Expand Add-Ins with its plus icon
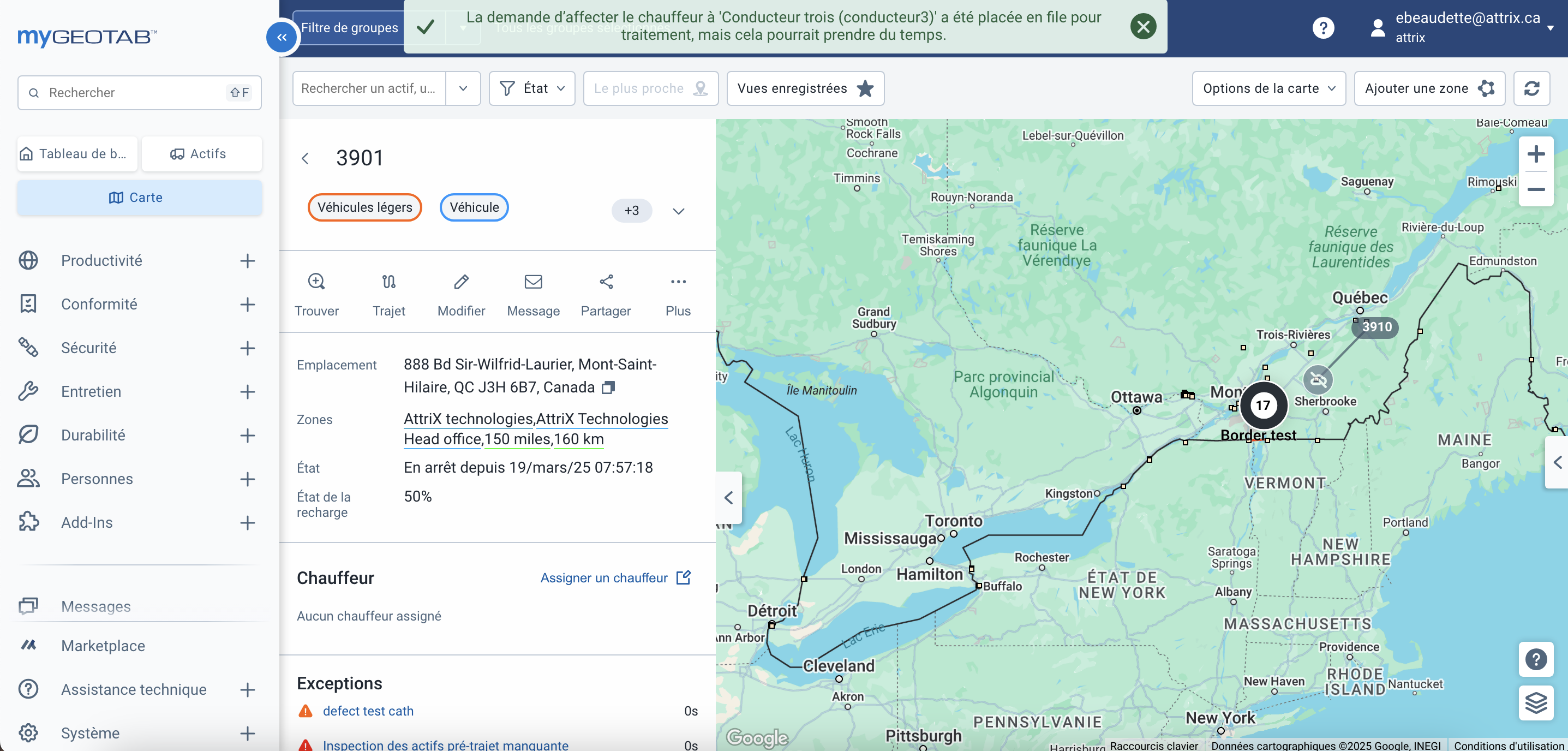 tap(247, 522)
